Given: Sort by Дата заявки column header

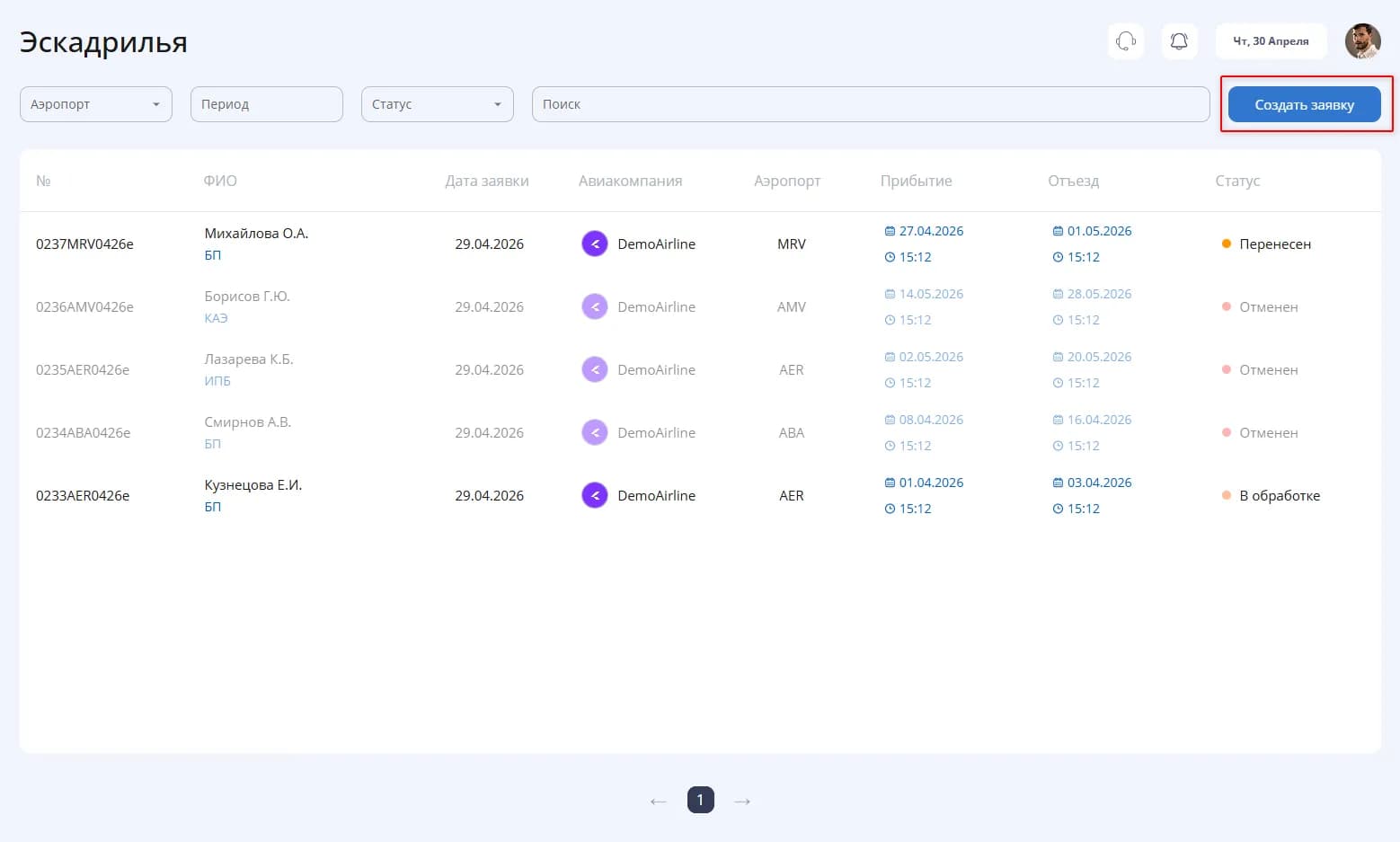Looking at the screenshot, I should (x=487, y=181).
